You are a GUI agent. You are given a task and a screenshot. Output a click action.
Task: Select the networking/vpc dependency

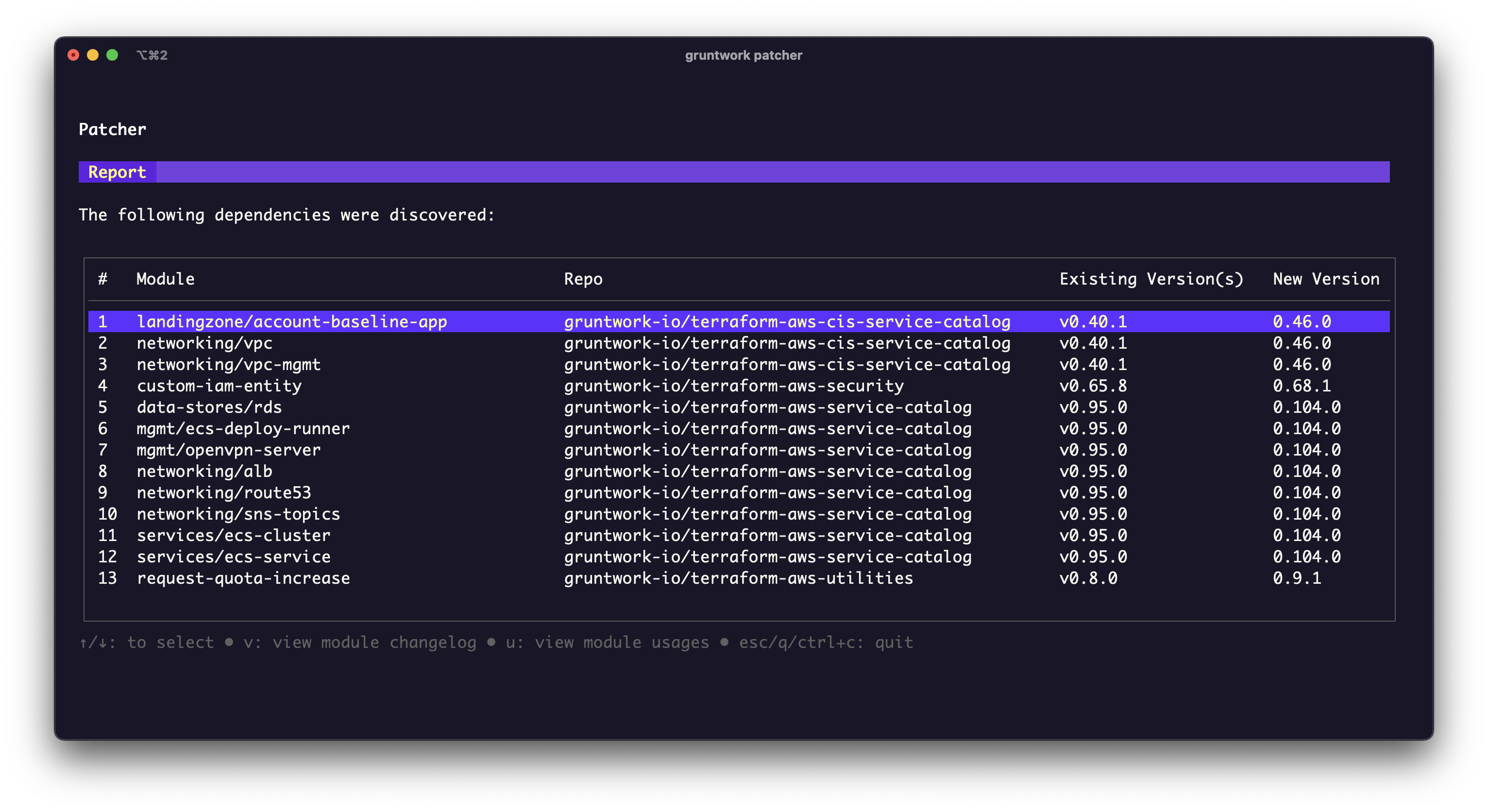point(204,343)
